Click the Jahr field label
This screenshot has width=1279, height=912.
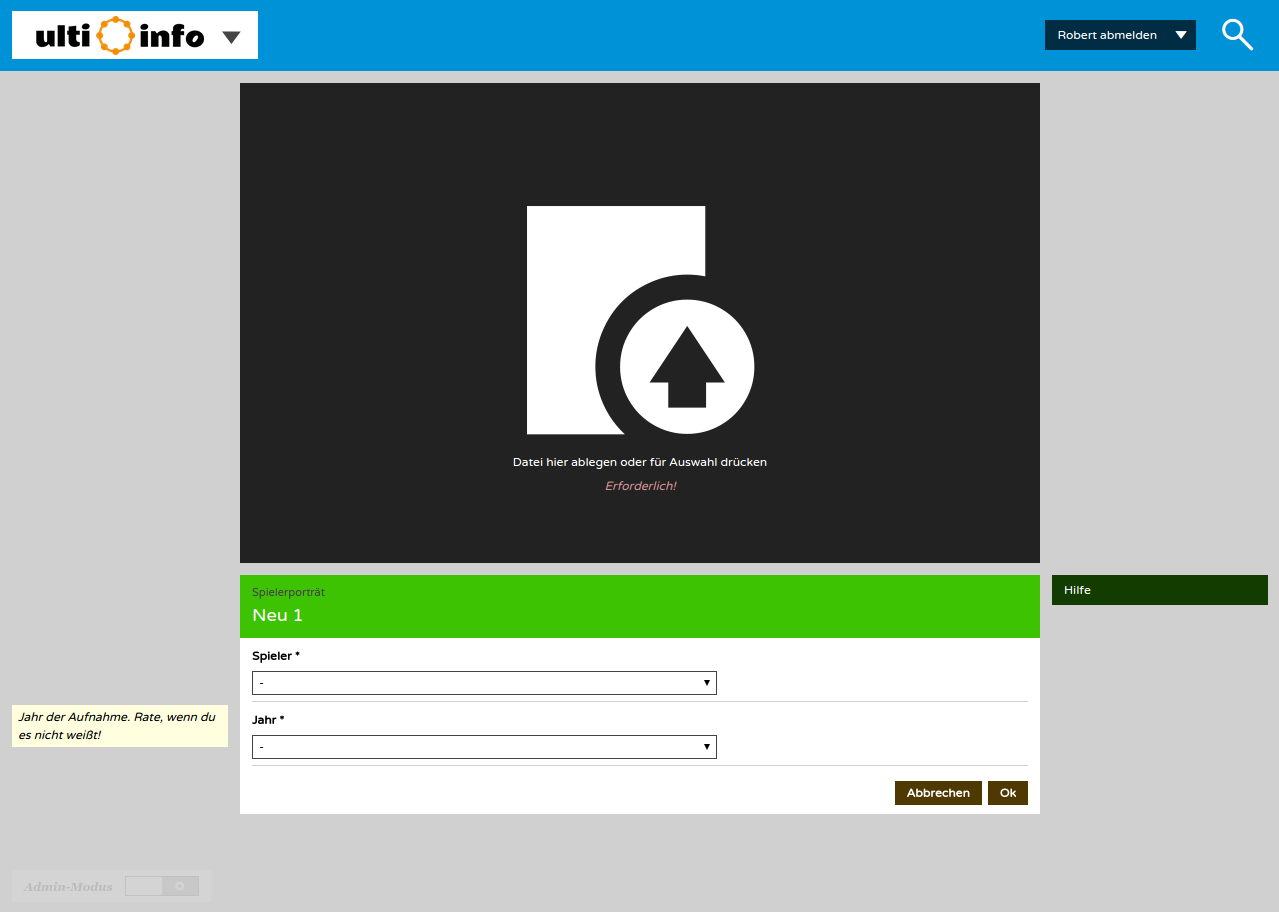point(268,720)
